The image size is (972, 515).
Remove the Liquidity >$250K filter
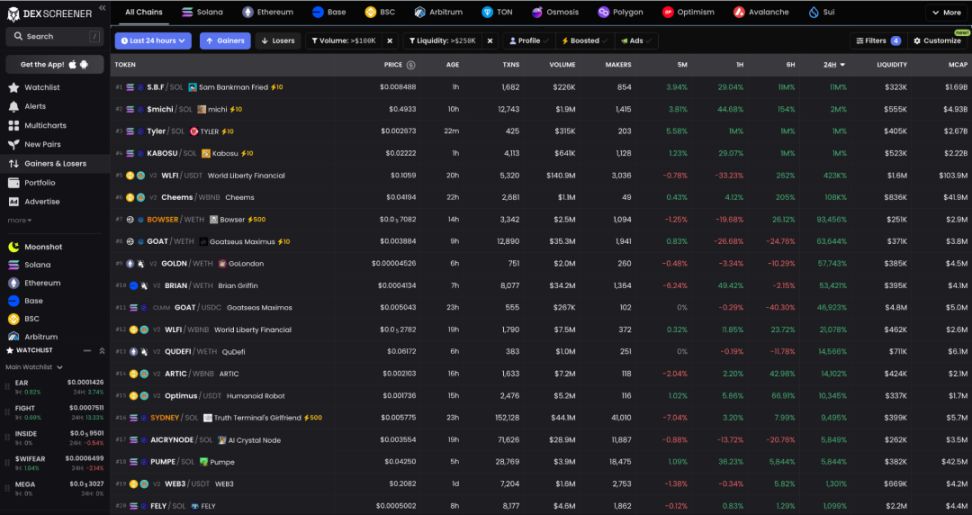[490, 41]
